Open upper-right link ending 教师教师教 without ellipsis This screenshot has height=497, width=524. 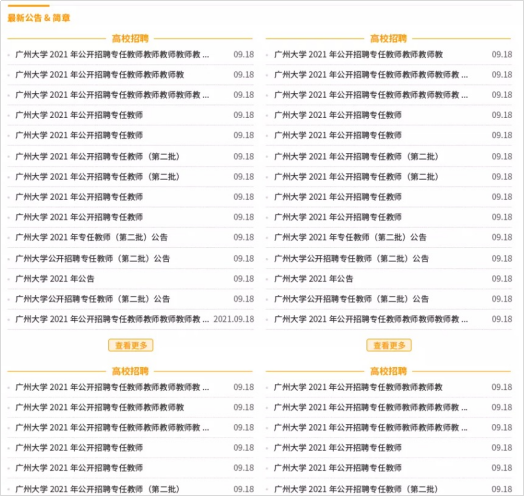pos(359,54)
